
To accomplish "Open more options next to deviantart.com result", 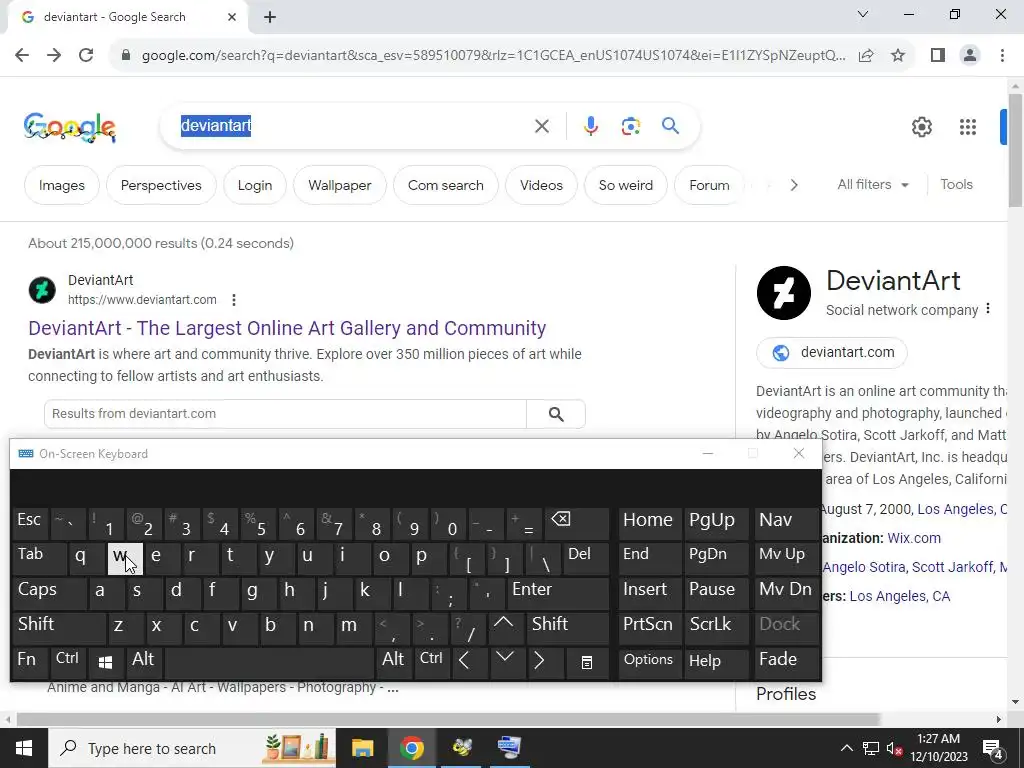I will coord(234,300).
